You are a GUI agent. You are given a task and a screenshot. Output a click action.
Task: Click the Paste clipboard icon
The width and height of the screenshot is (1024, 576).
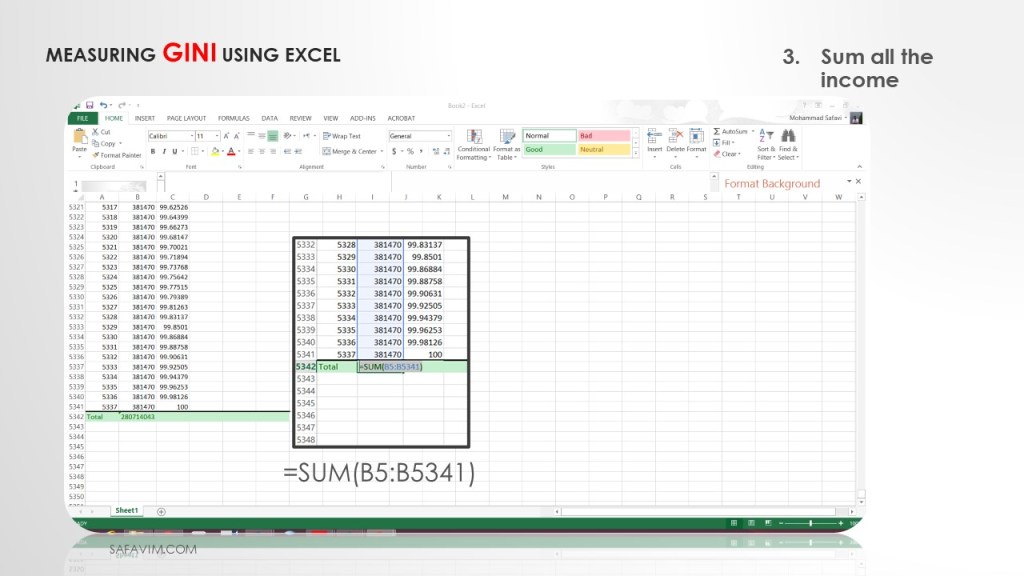pos(78,137)
